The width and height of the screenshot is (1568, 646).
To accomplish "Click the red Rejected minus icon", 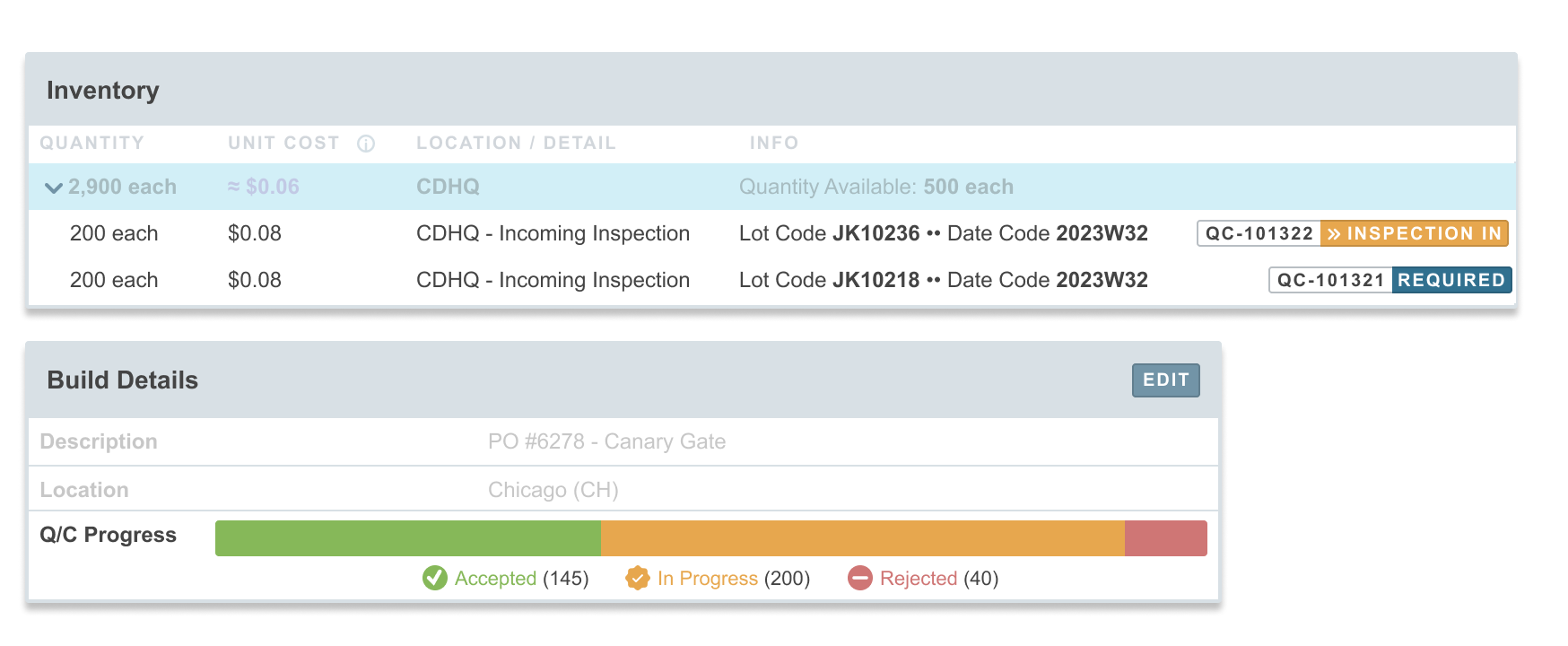I will [860, 578].
